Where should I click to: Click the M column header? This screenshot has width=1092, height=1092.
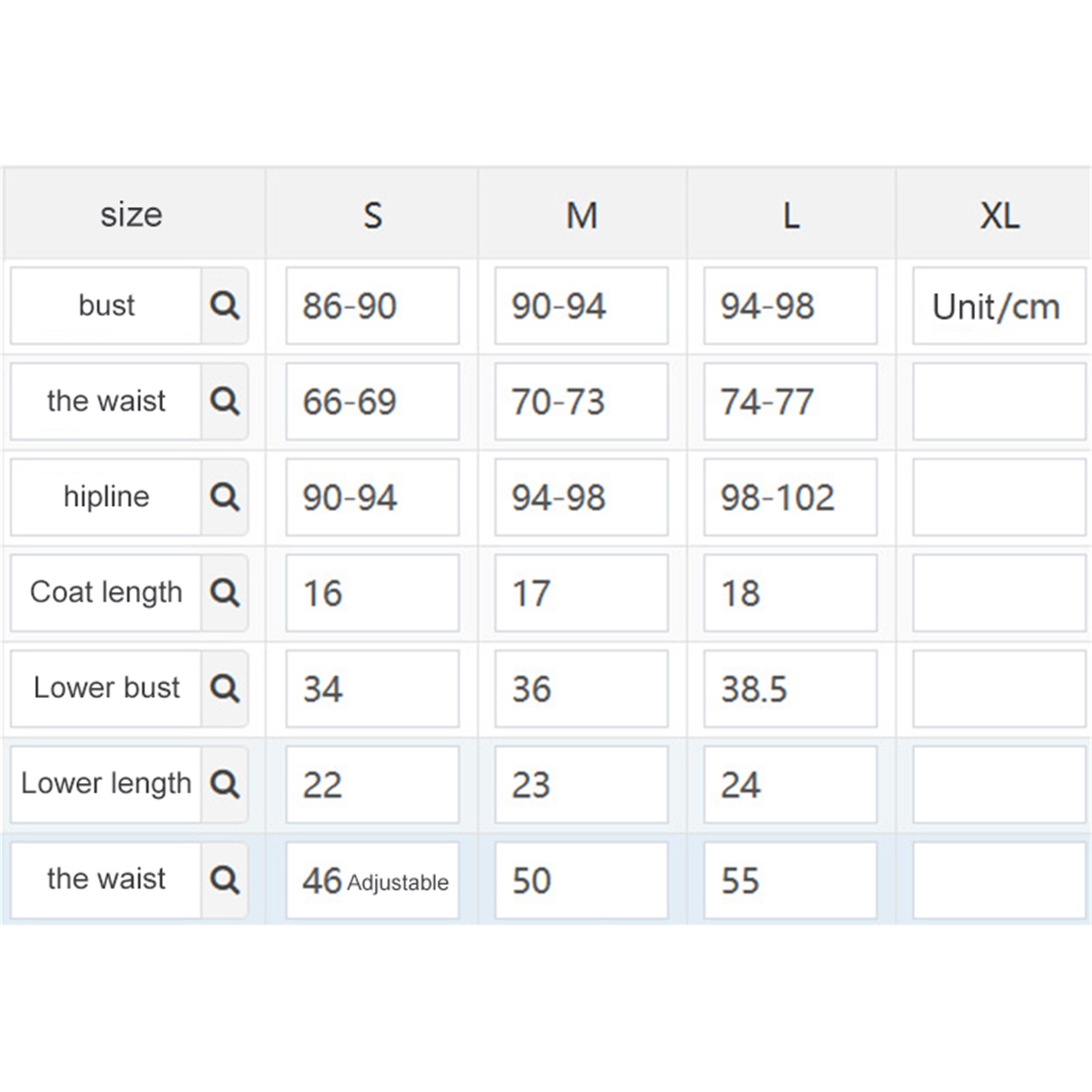pos(581,215)
